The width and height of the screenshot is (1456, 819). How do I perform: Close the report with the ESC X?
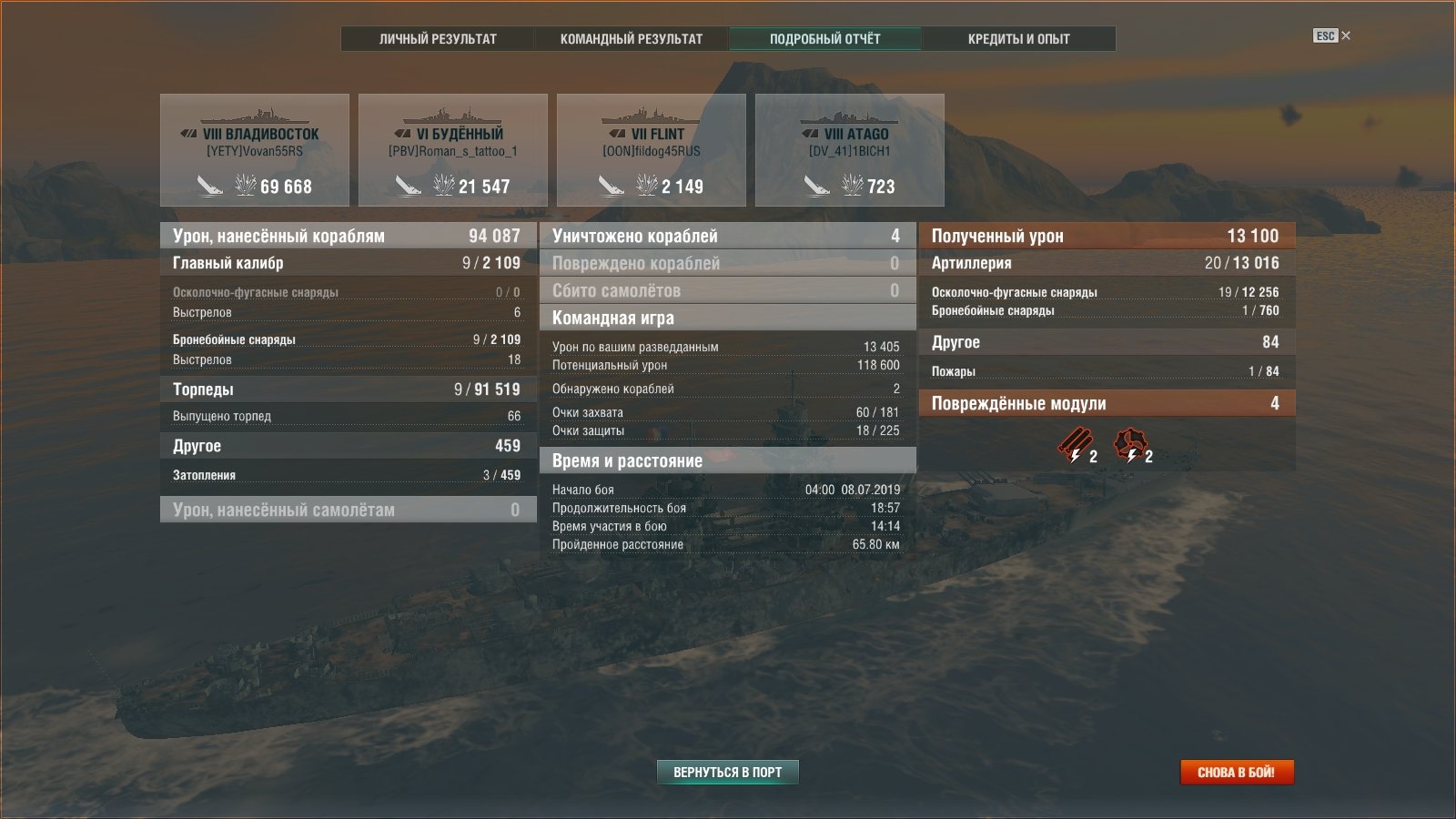[x=1332, y=35]
